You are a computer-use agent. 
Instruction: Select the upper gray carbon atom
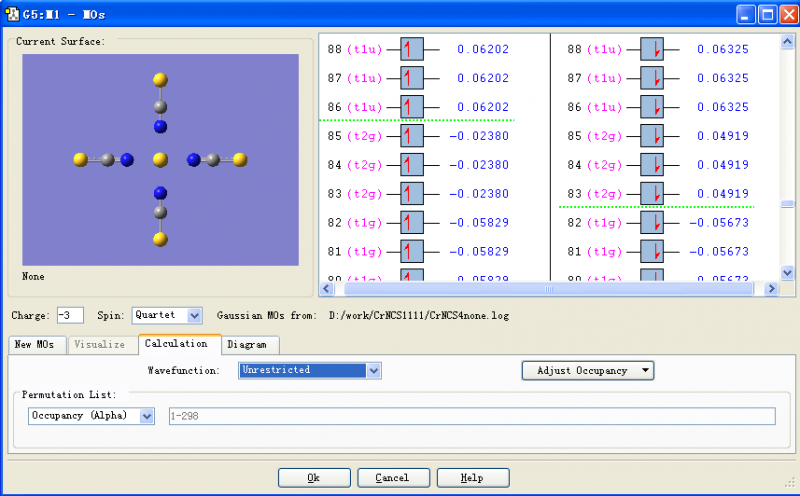[160, 107]
